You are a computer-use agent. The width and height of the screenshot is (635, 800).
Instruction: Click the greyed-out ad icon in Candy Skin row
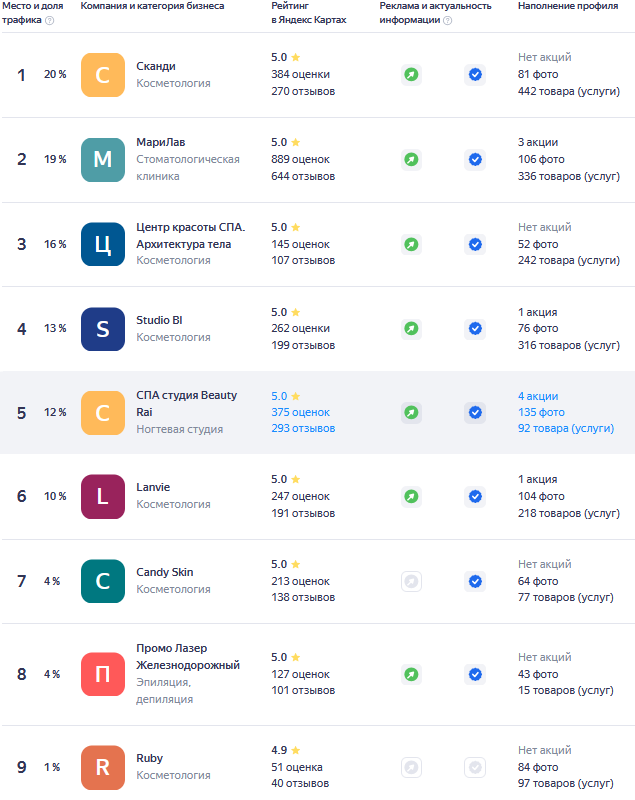[x=411, y=581]
